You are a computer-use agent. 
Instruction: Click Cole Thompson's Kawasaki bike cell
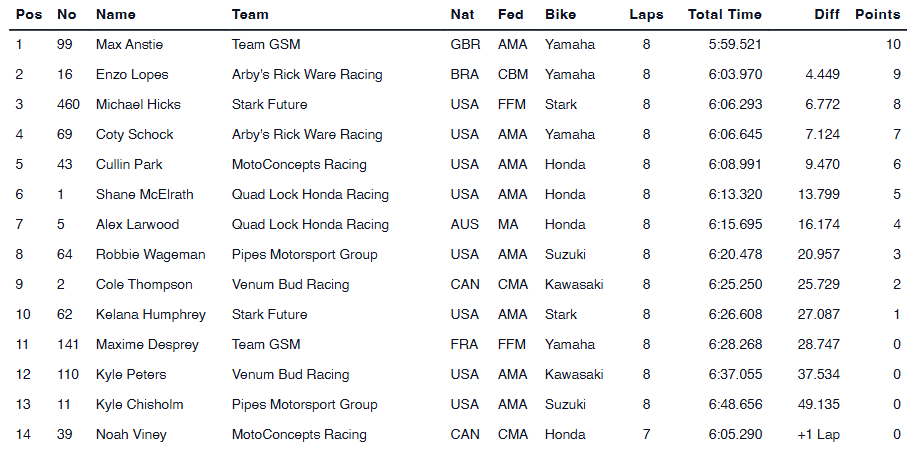click(x=574, y=285)
